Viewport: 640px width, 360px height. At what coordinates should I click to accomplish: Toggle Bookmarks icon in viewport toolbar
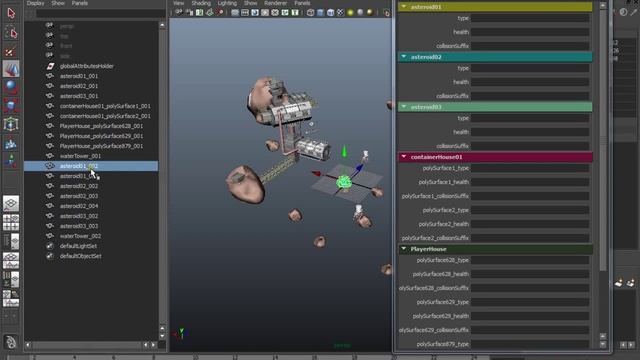(199, 13)
